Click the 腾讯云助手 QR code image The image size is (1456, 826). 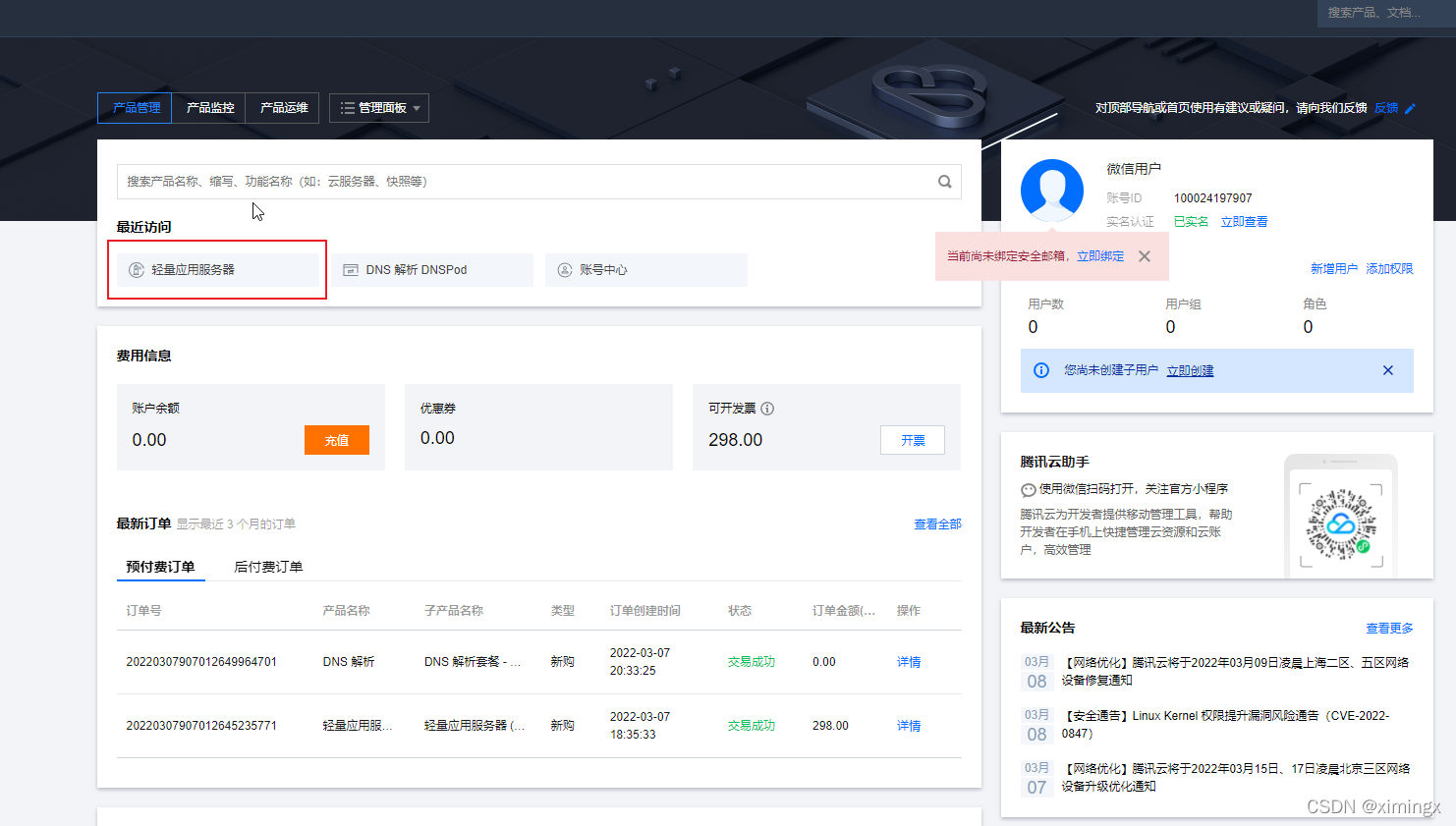(1341, 524)
